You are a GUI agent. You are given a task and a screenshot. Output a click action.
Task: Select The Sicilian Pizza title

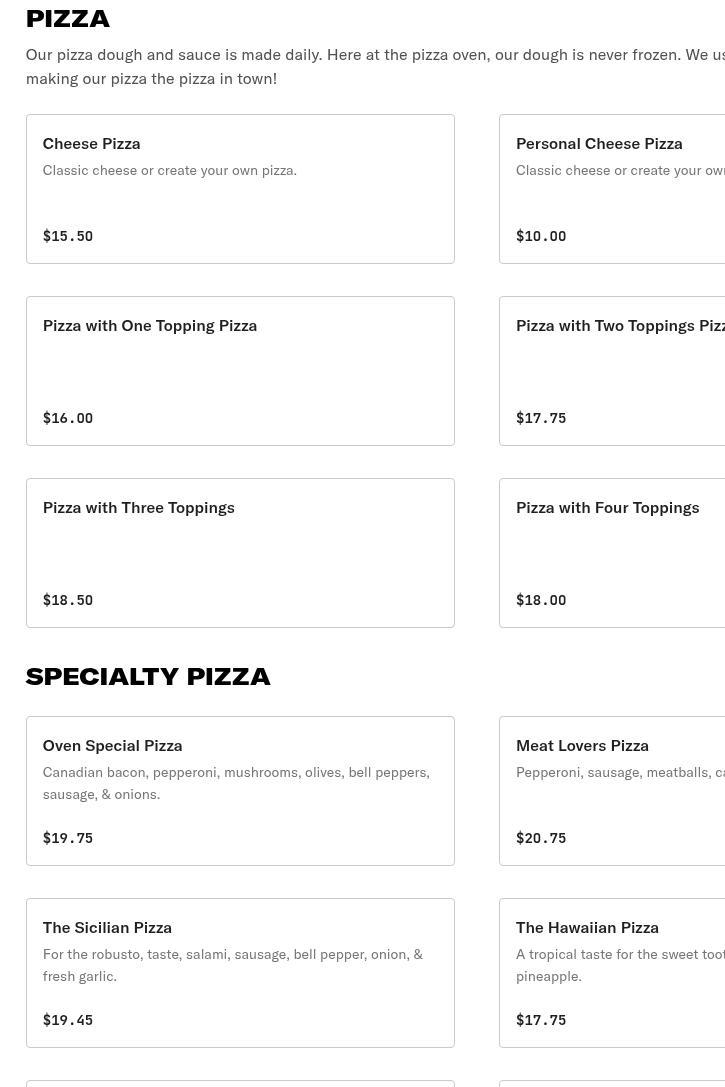107,927
